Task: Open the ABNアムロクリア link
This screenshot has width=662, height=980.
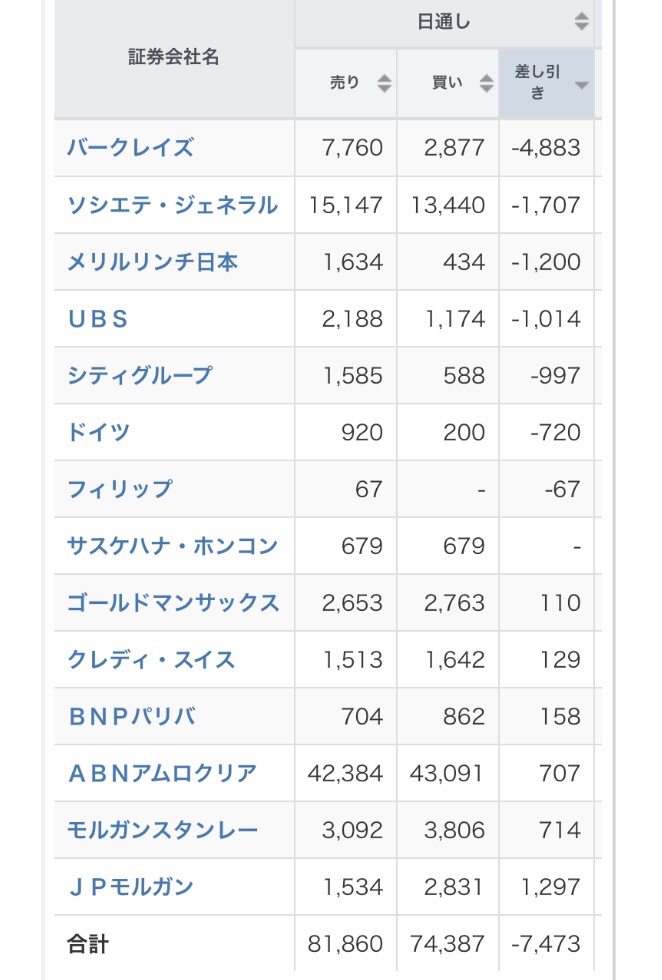Action: pos(162,774)
